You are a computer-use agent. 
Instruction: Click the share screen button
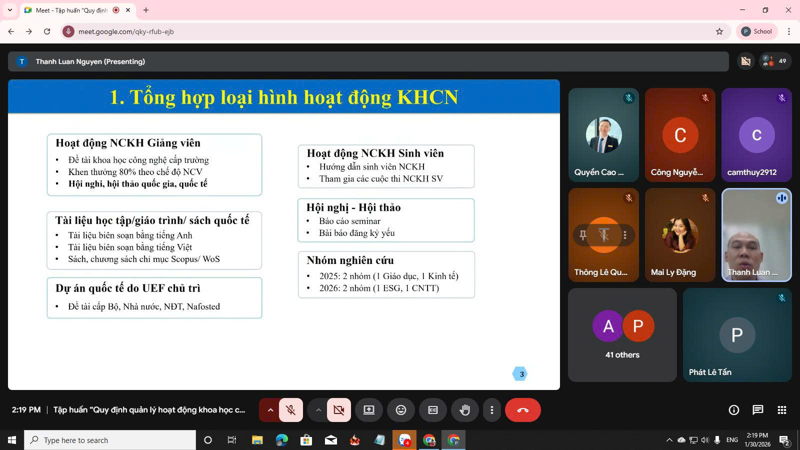(x=369, y=410)
